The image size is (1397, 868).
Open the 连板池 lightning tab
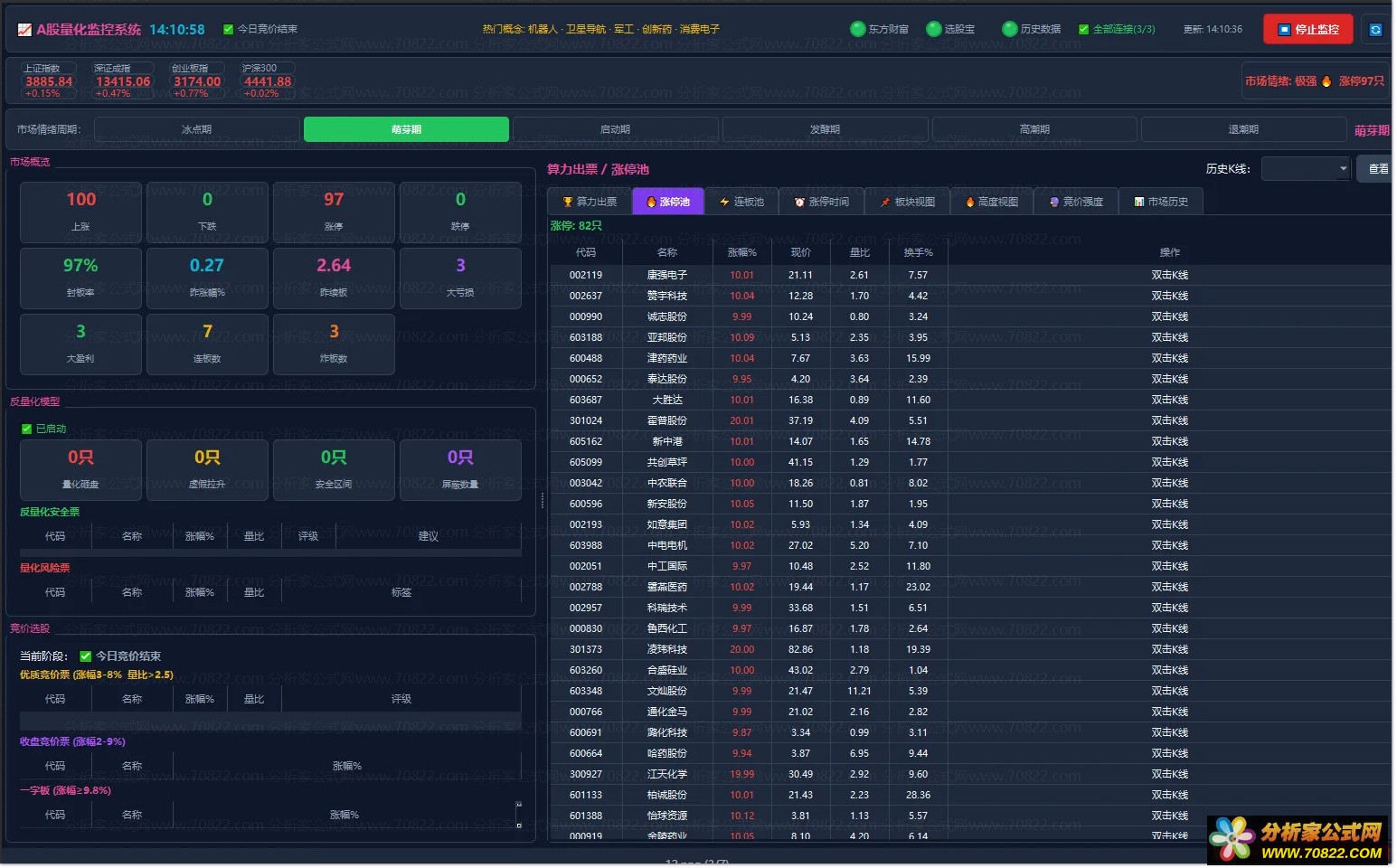741,202
